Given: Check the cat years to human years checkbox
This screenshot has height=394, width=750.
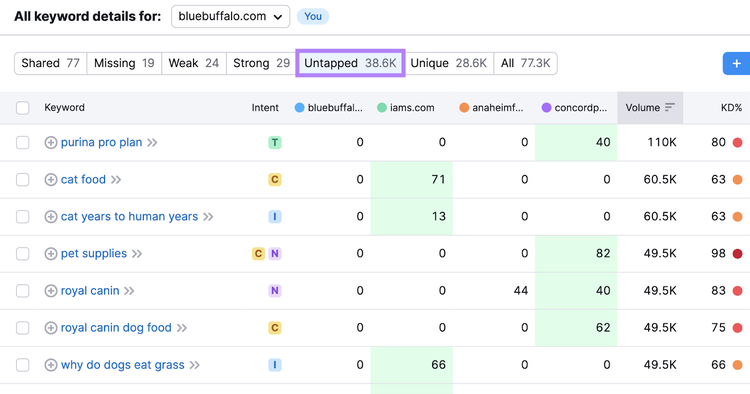Looking at the screenshot, I should pos(22,217).
